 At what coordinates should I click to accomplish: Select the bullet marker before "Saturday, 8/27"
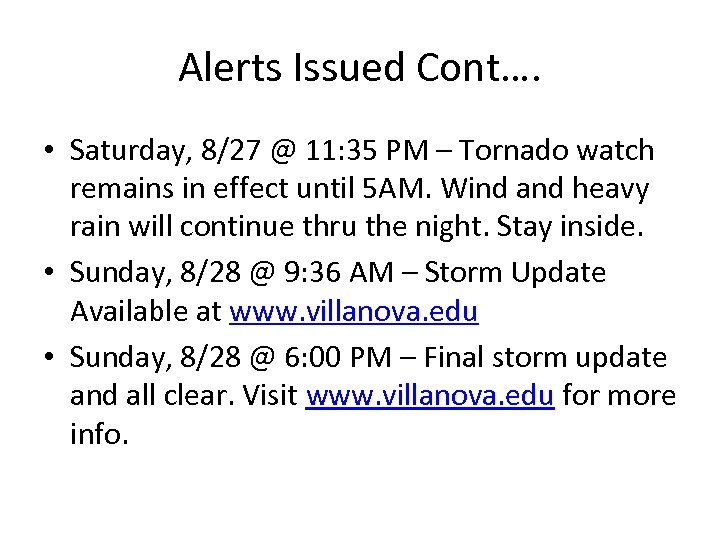(x=48, y=153)
